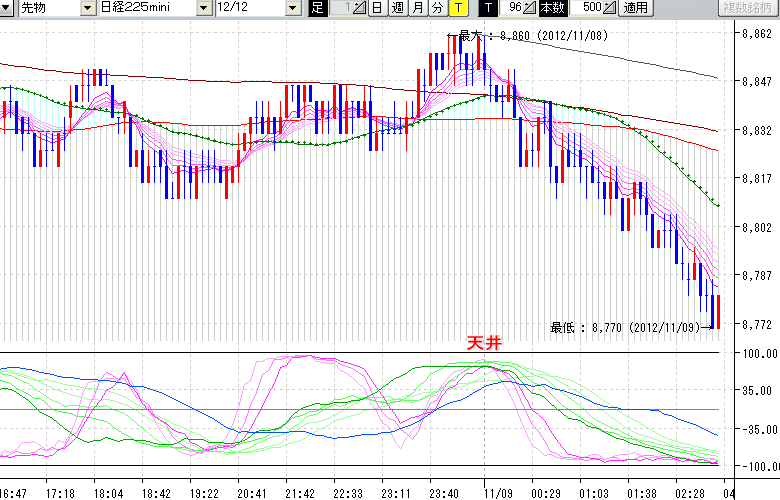
Task: Toggle the yellow-highlighted T tick button
Action: pyautogui.click(x=457, y=8)
